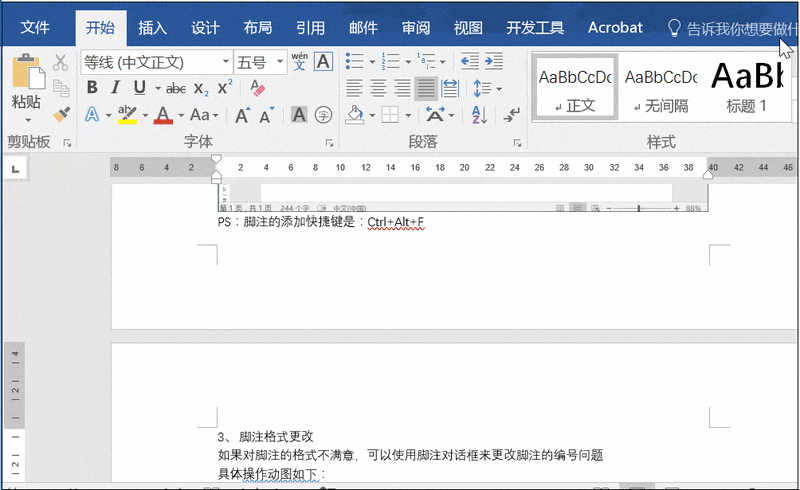The height and width of the screenshot is (490, 800).
Task: Click the Copy icon
Action: tap(61, 88)
